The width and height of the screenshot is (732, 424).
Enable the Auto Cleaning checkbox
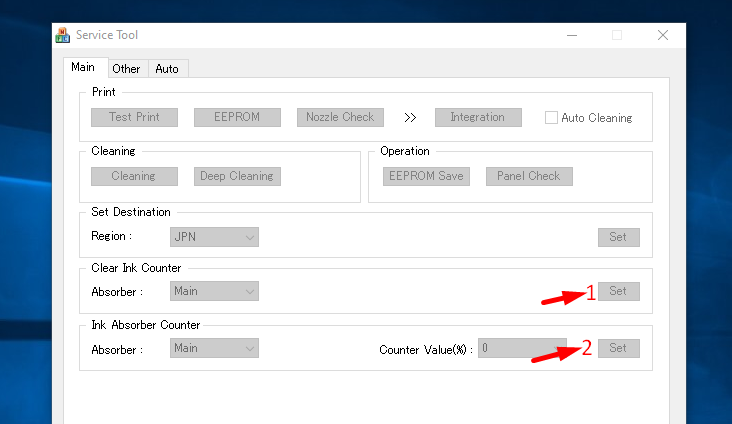tap(551, 118)
